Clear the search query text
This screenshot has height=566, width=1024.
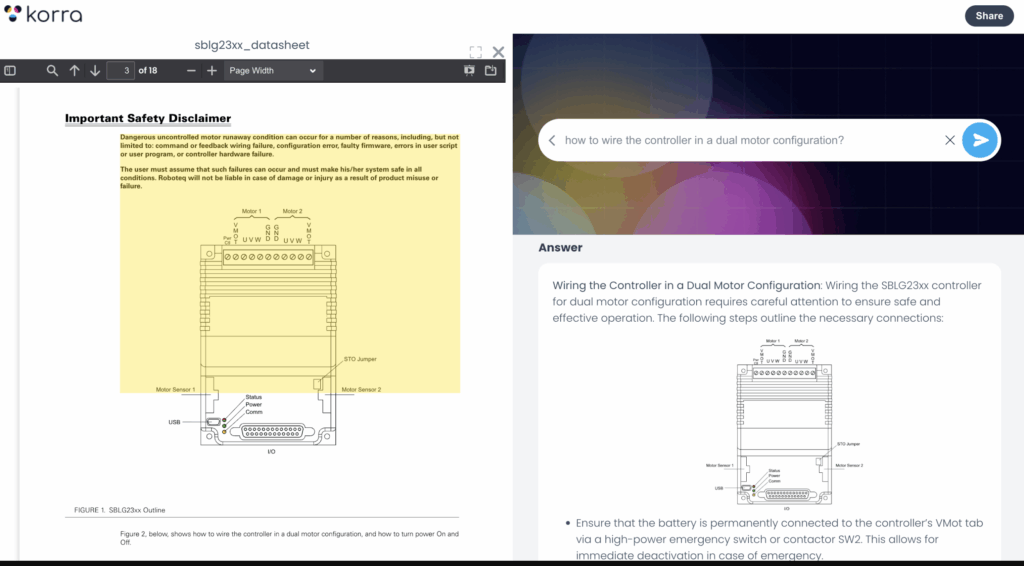coord(950,140)
